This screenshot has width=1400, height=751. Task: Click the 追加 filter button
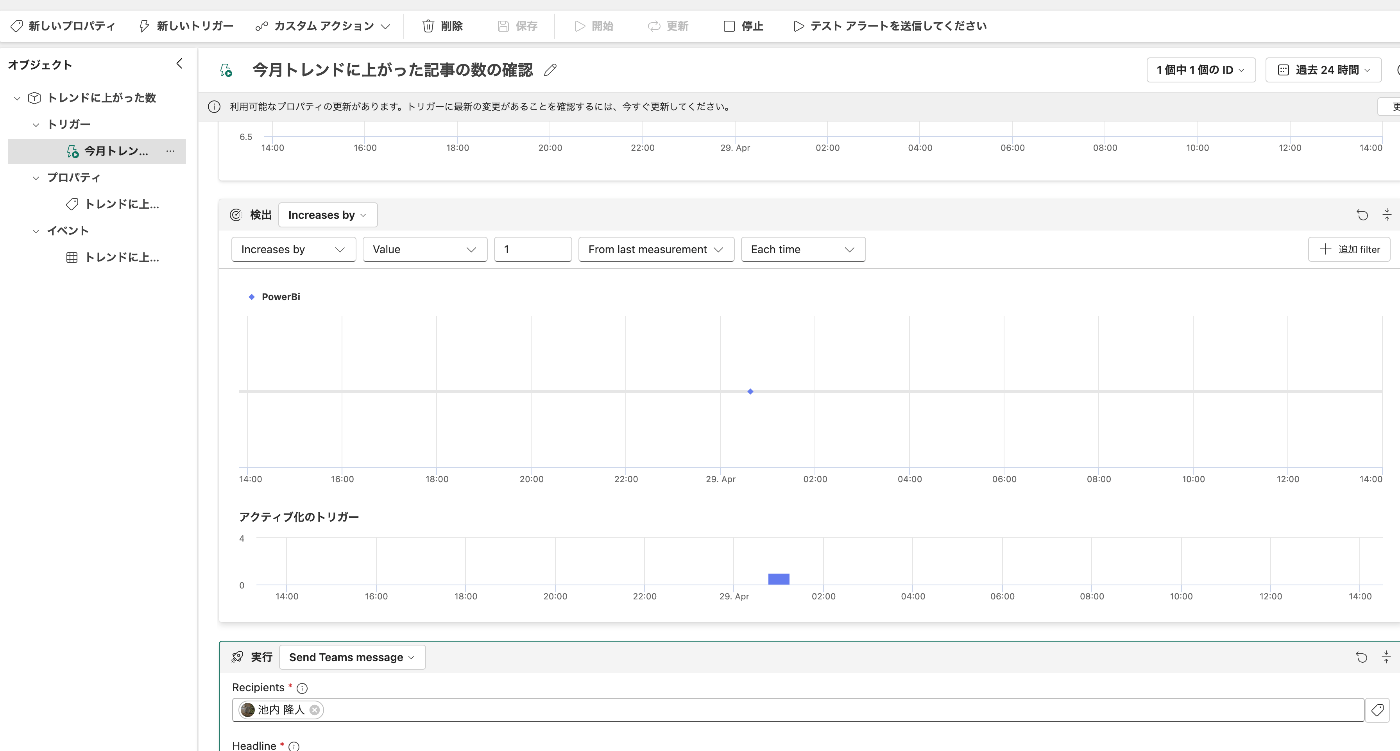click(x=1348, y=249)
